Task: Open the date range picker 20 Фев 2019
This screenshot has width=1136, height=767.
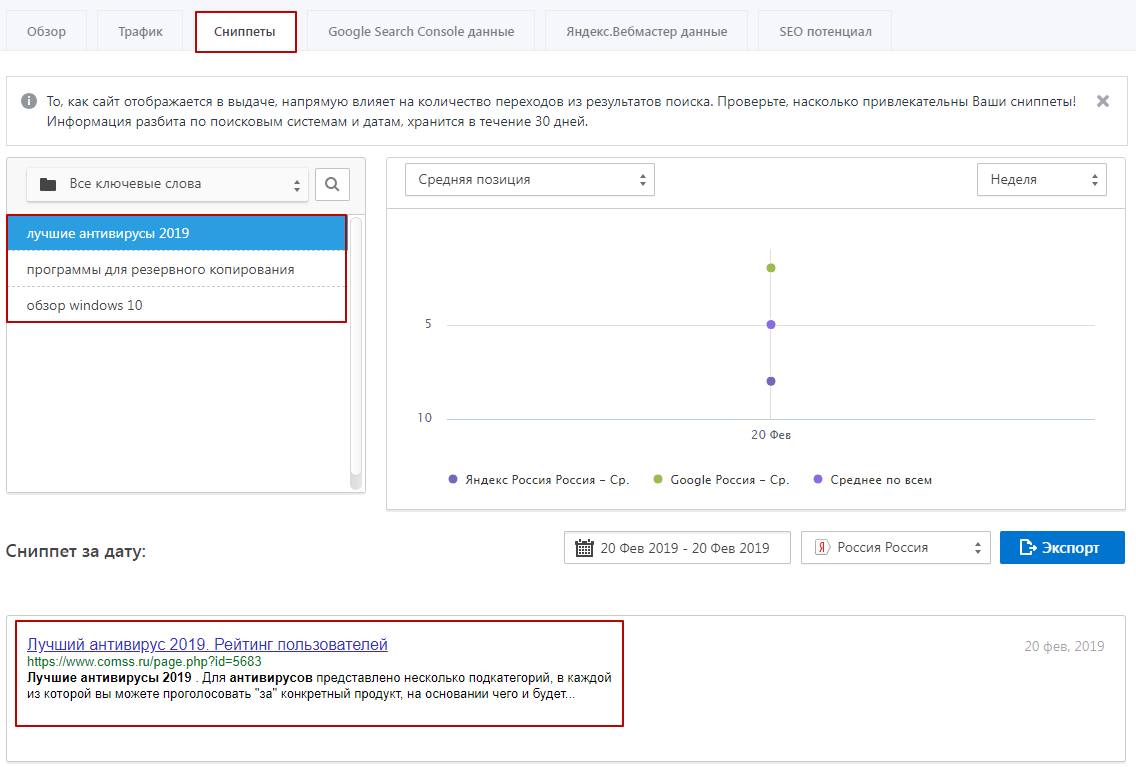Action: [x=677, y=548]
